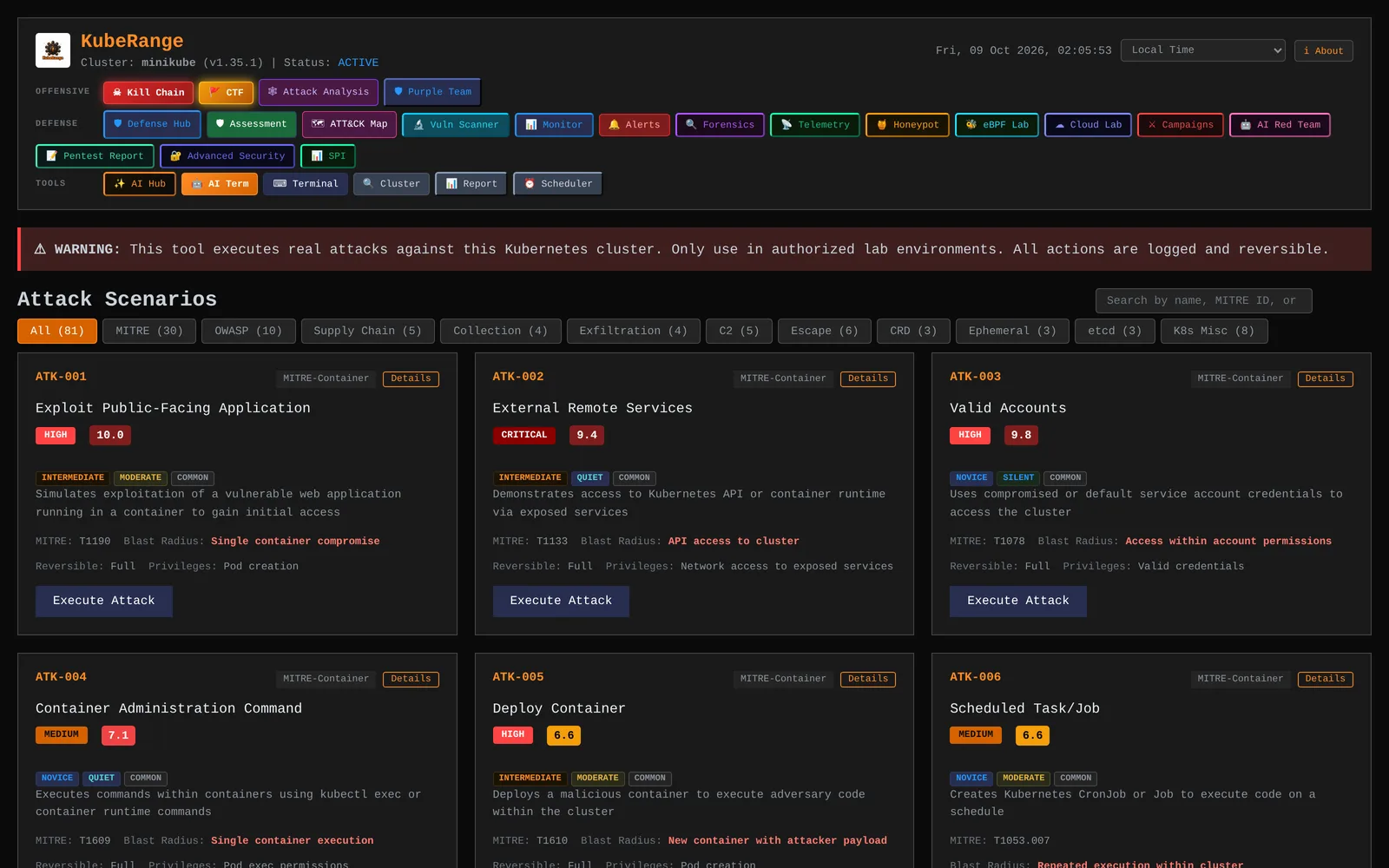Viewport: 1389px width, 868px height.
Task: Open the Defense Hub
Action: [152, 124]
